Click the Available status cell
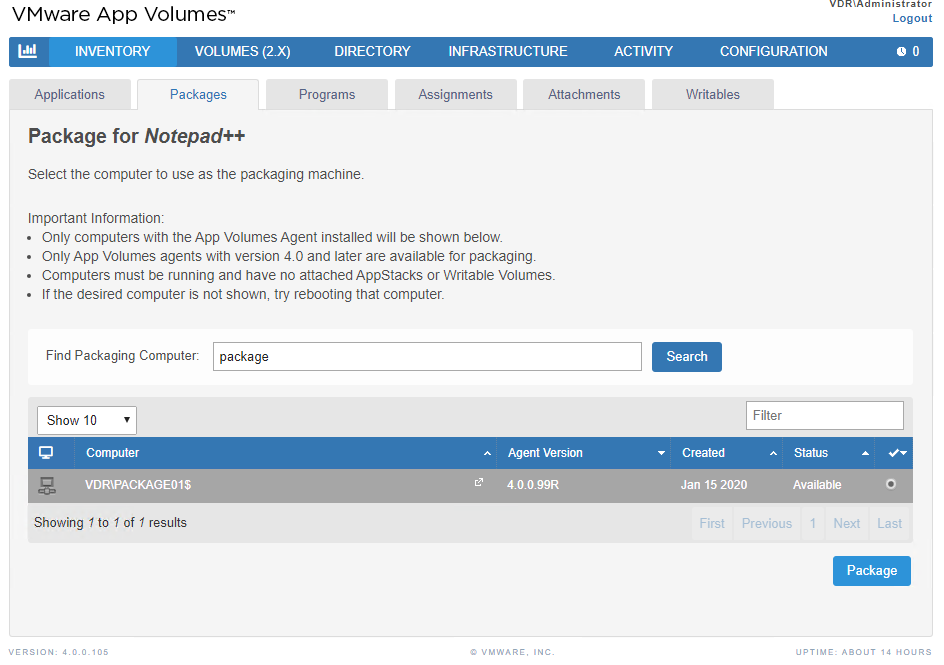The image size is (944, 665). (817, 485)
